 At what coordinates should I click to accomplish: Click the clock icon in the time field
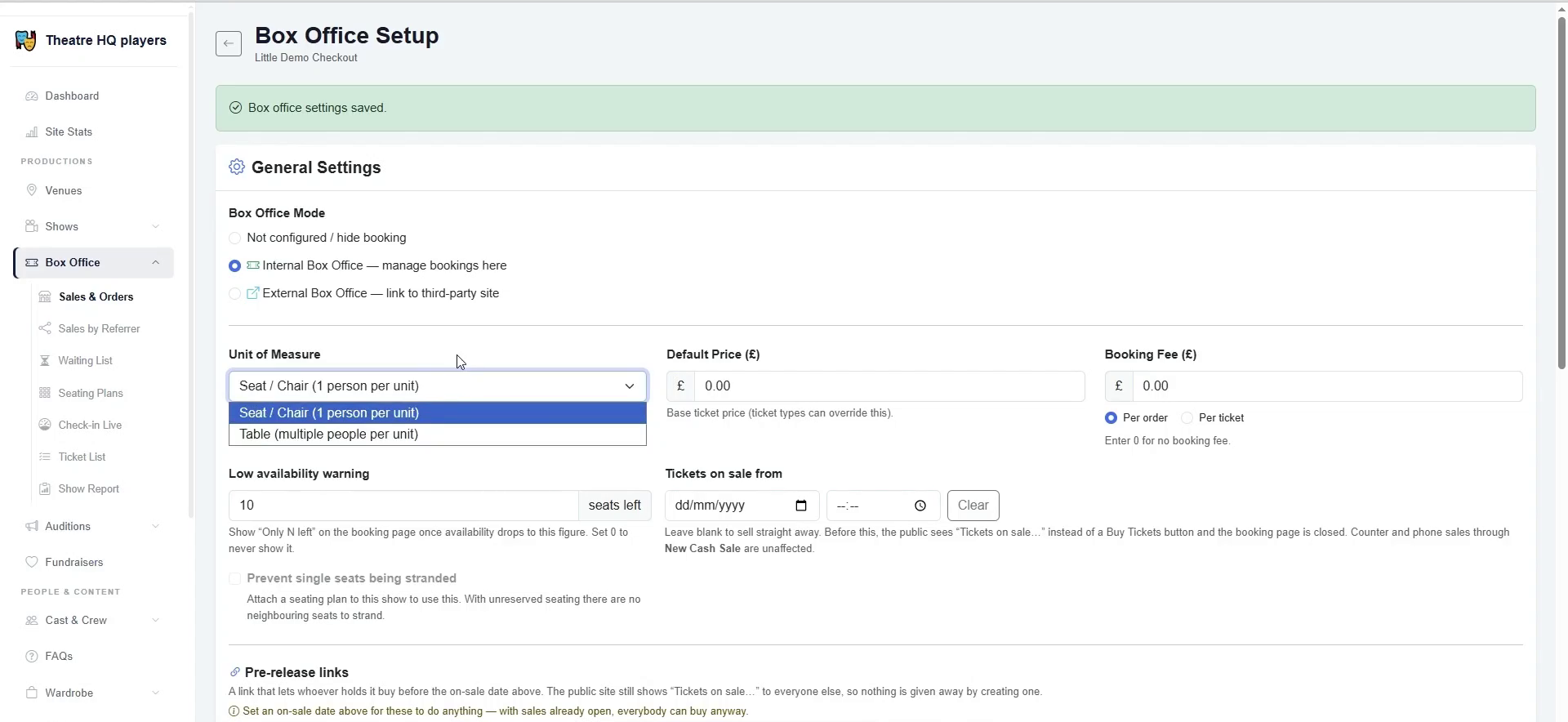point(920,506)
